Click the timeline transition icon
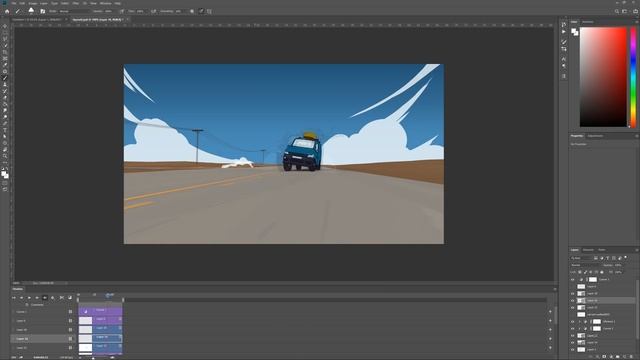This screenshot has width=640, height=360. pos(70,298)
